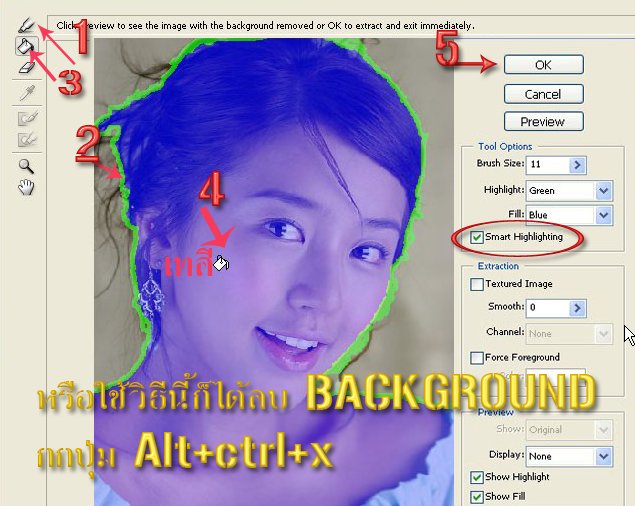Open the Display dropdown
This screenshot has height=506, width=635.
pos(603,457)
